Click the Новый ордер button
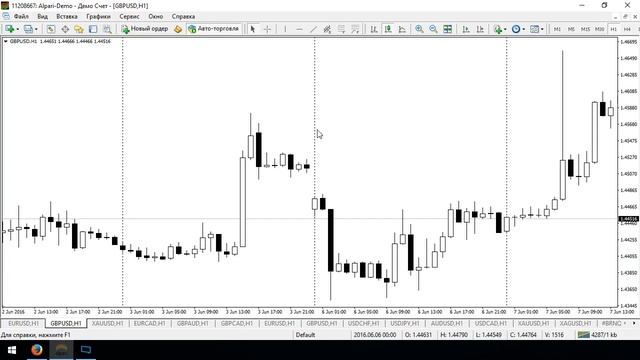This screenshot has width=640, height=360. click(145, 29)
